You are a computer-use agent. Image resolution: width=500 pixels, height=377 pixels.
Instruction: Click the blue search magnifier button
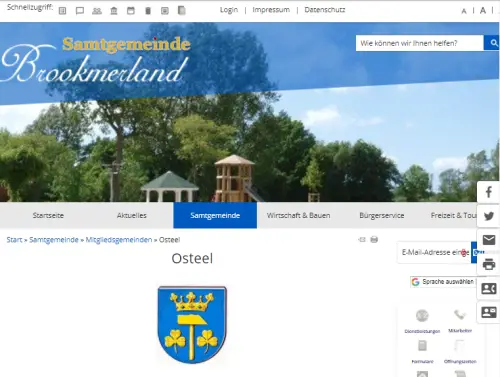492,43
